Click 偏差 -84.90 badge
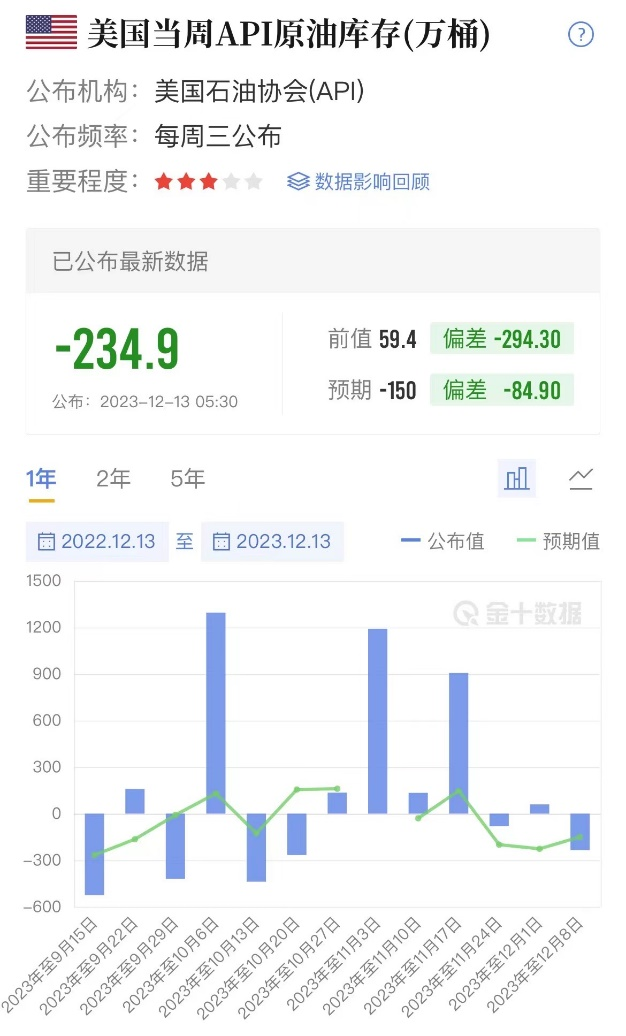The image size is (626, 1036). (502, 390)
